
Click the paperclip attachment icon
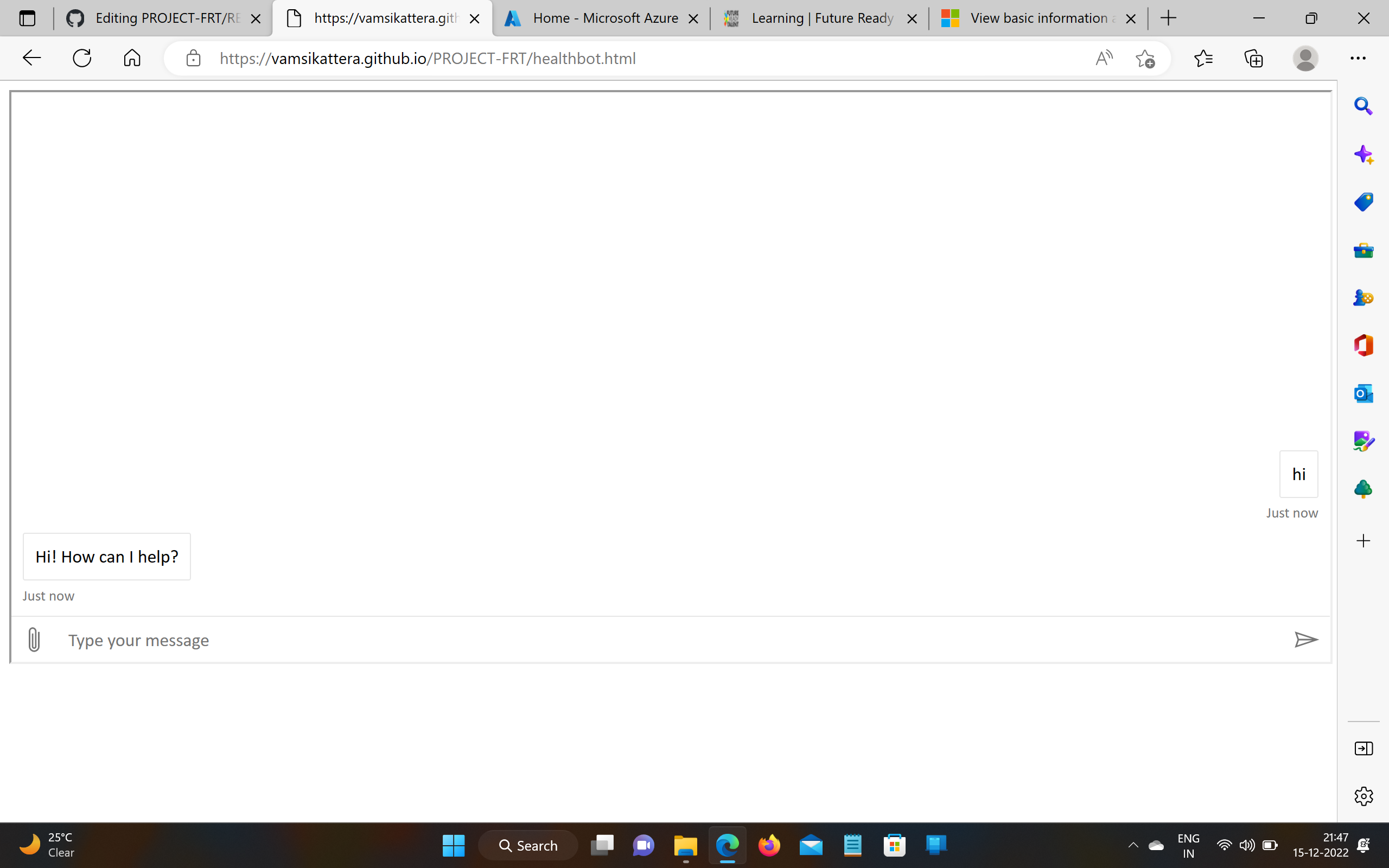(x=34, y=640)
